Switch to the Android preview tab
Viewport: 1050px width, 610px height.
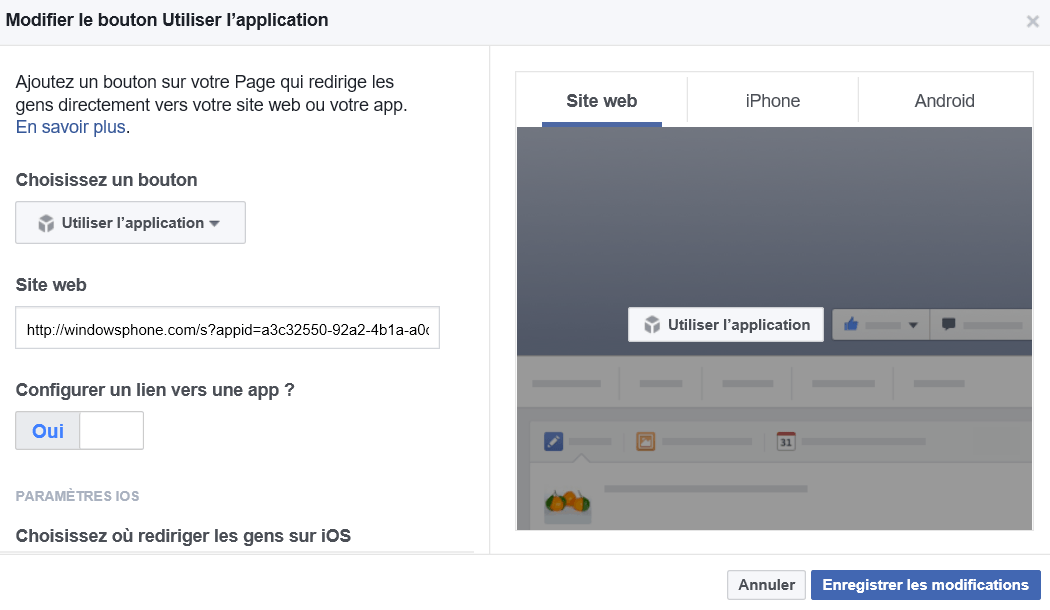click(944, 100)
